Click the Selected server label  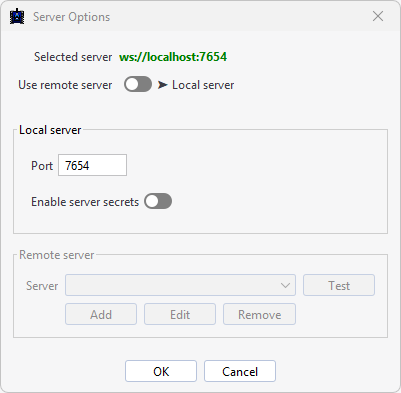(73, 57)
